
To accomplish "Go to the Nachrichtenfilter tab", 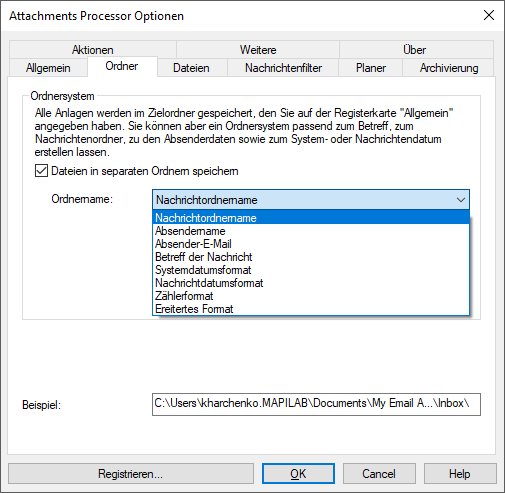I will pyautogui.click(x=283, y=68).
